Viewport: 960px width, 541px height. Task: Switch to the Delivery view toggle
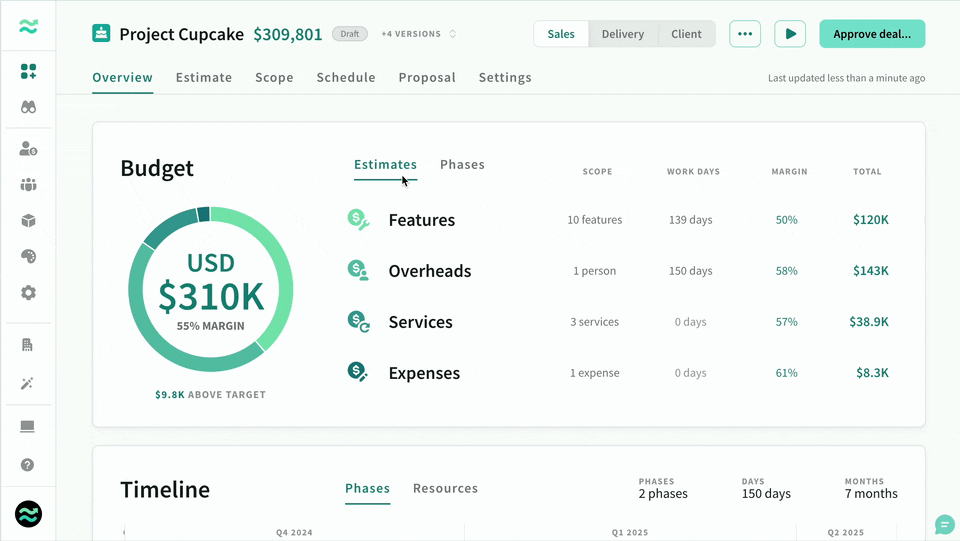623,34
